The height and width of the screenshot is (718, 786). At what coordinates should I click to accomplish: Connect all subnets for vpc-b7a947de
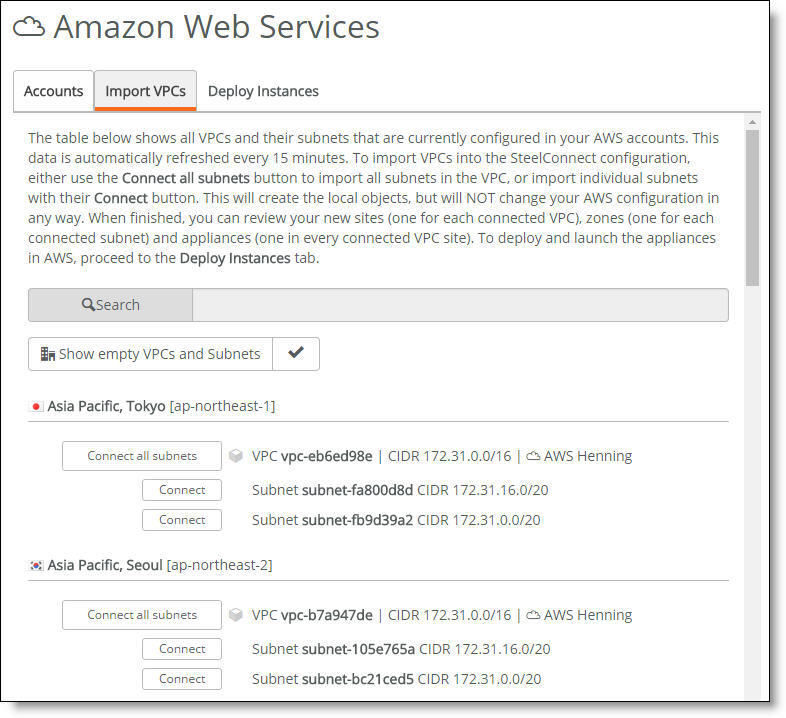(142, 615)
